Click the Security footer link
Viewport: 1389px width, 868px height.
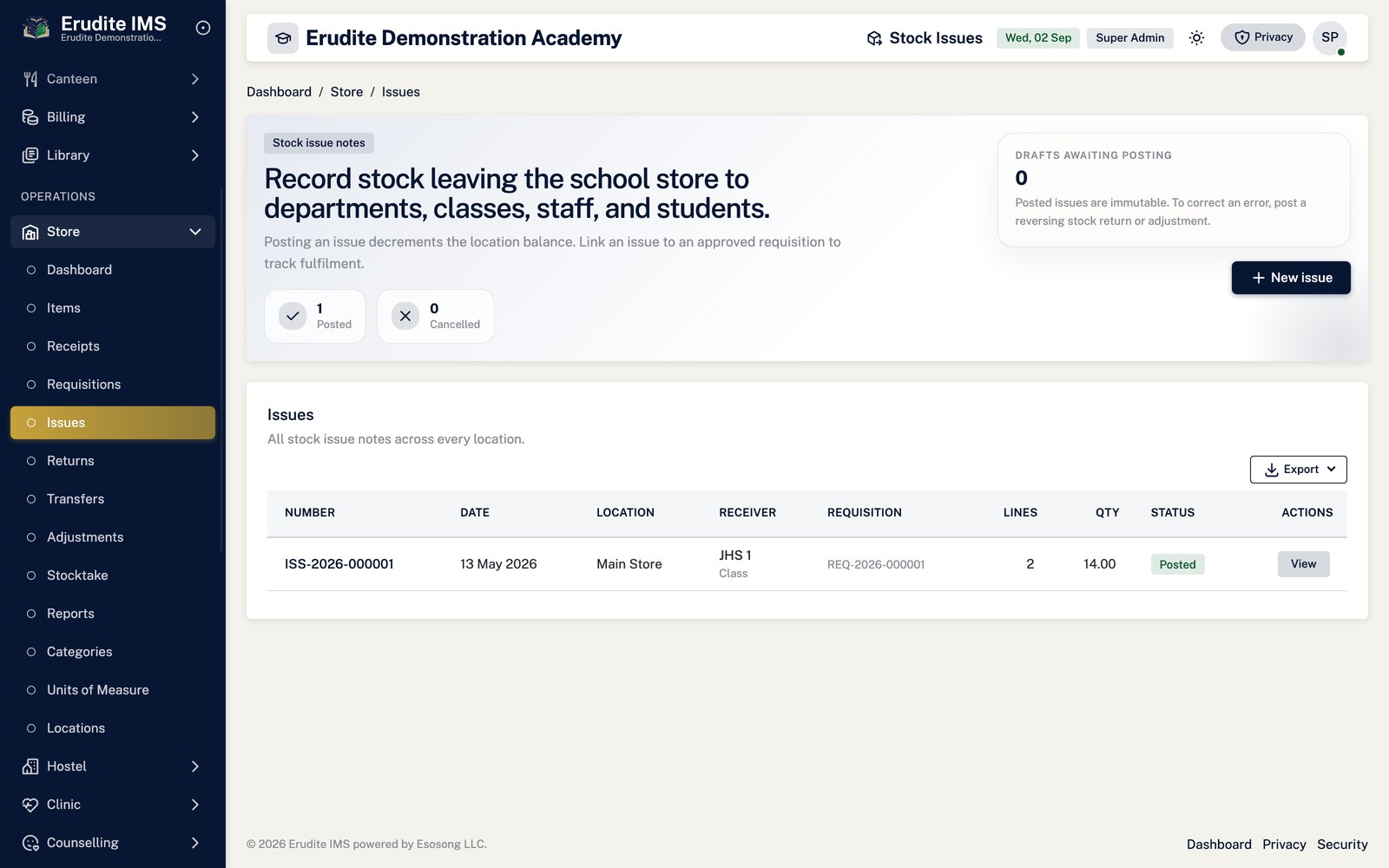coord(1342,845)
